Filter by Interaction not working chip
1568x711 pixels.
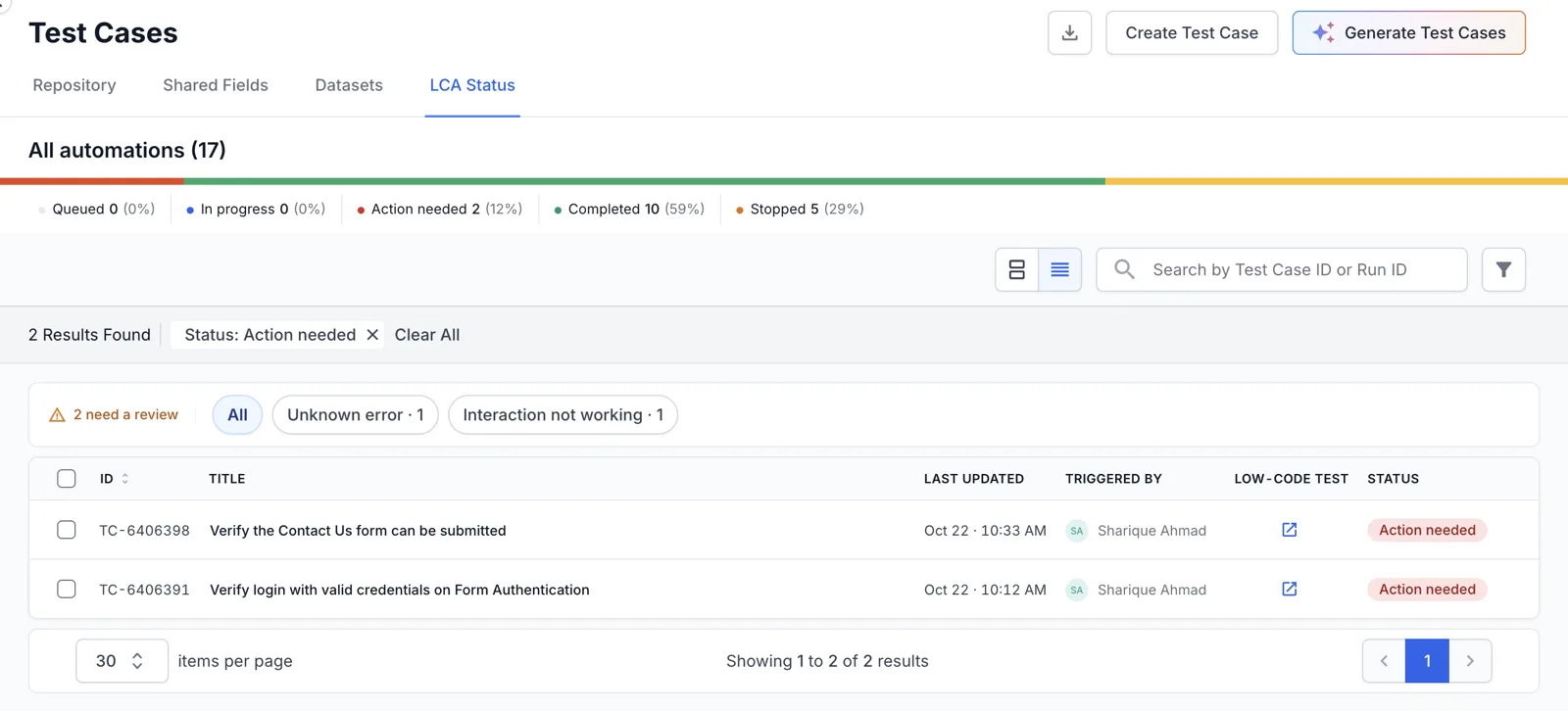[563, 415]
